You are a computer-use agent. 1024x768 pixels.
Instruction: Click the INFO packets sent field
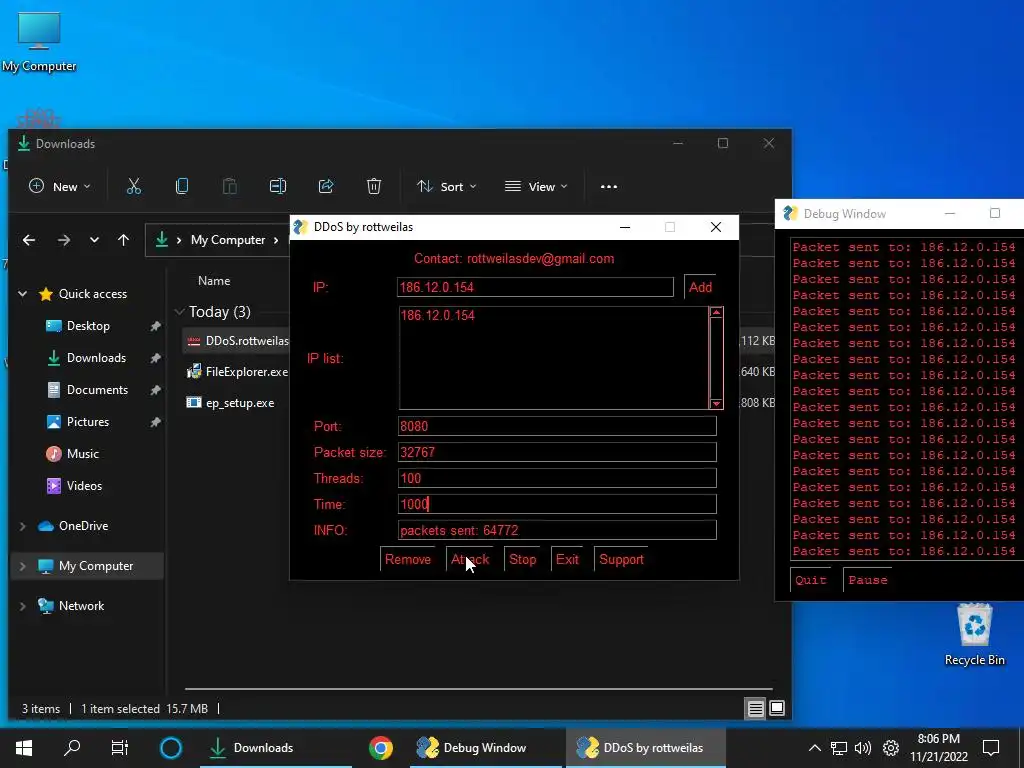click(x=557, y=530)
